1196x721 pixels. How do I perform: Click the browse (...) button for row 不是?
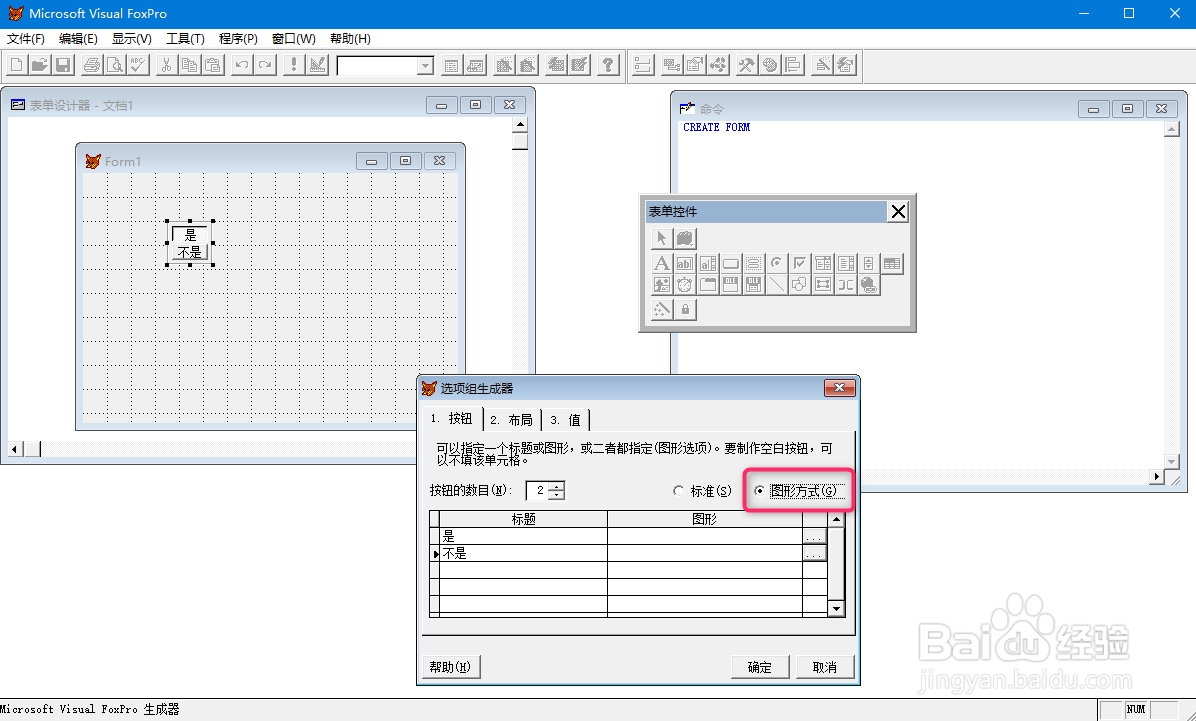(814, 553)
